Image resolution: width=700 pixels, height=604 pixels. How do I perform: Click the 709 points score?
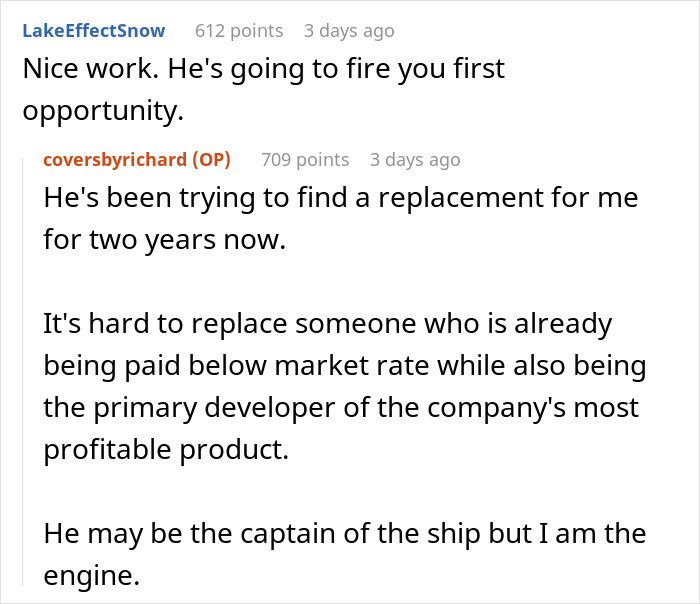(x=305, y=160)
